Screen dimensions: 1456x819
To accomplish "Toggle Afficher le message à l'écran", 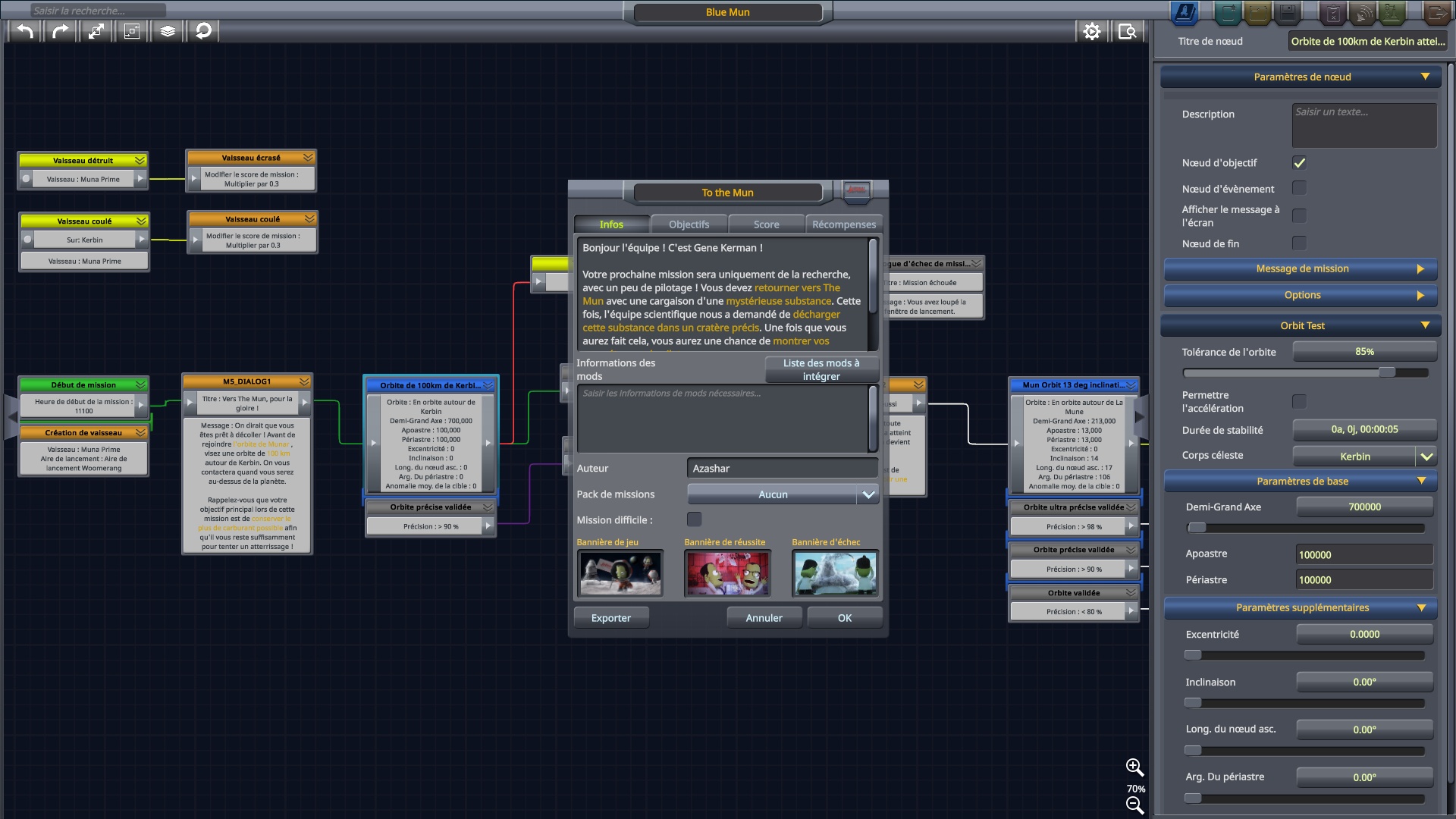I will tap(1299, 216).
